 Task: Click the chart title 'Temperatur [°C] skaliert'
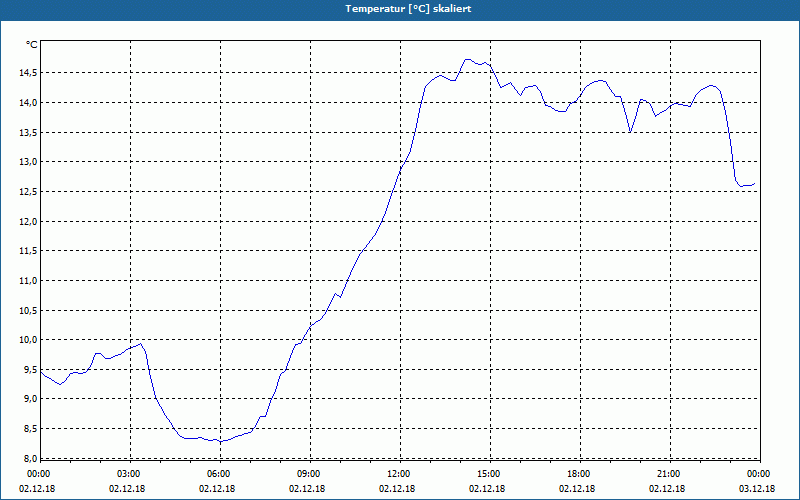408,9
